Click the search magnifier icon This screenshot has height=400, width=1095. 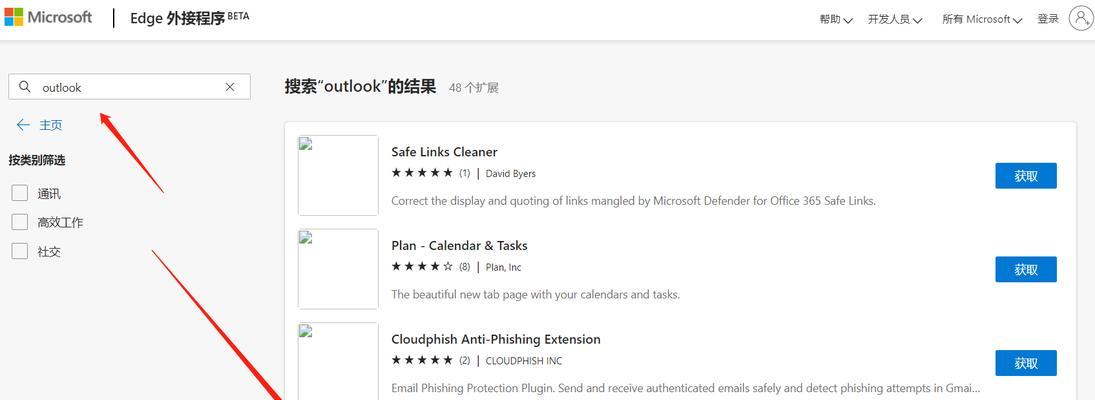pyautogui.click(x=24, y=87)
